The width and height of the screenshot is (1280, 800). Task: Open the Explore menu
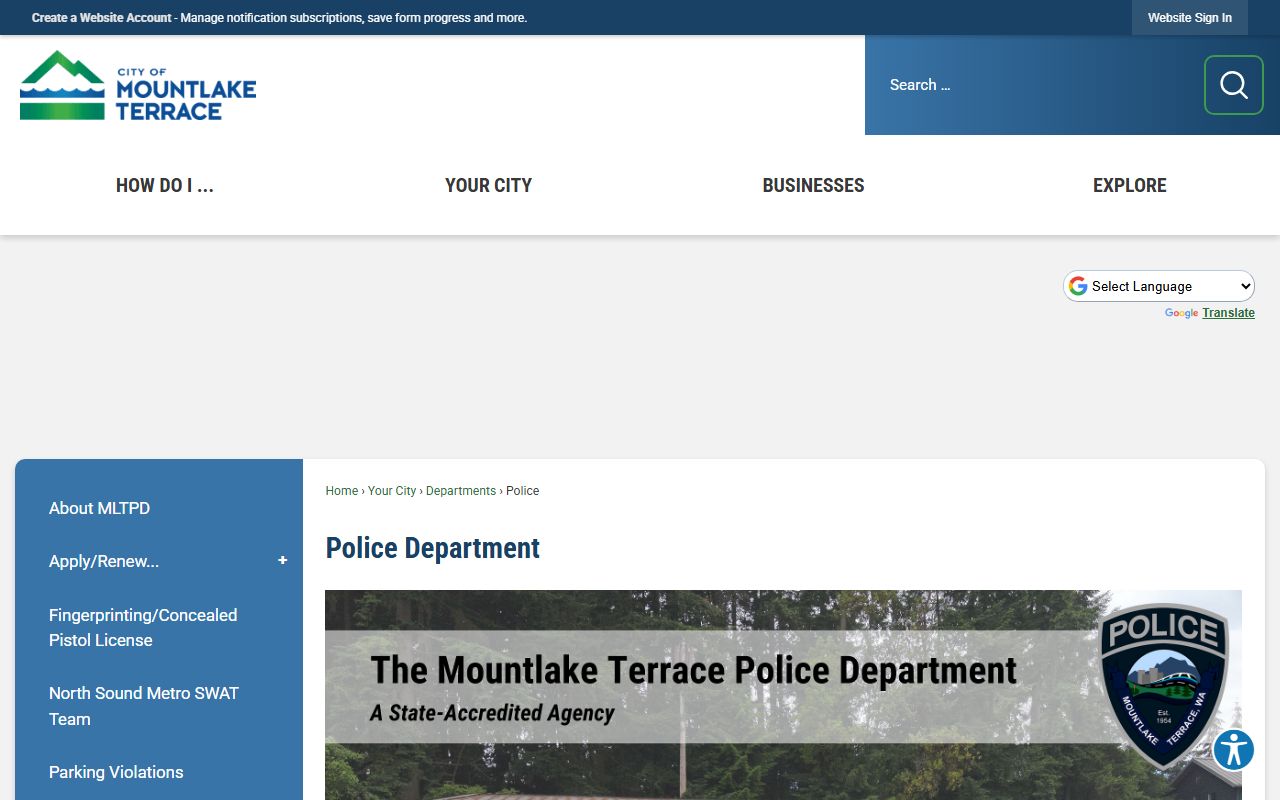[x=1130, y=185]
